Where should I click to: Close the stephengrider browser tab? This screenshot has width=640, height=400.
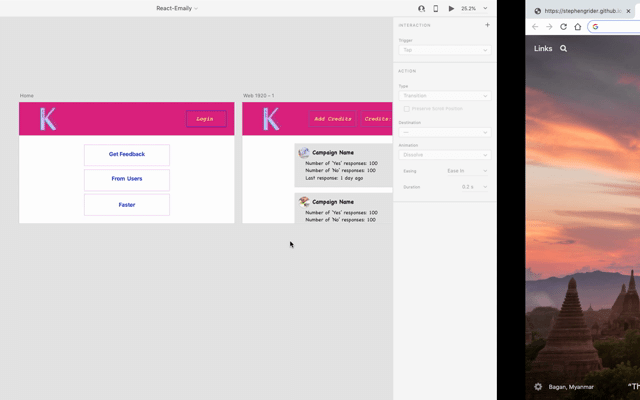[629, 11]
